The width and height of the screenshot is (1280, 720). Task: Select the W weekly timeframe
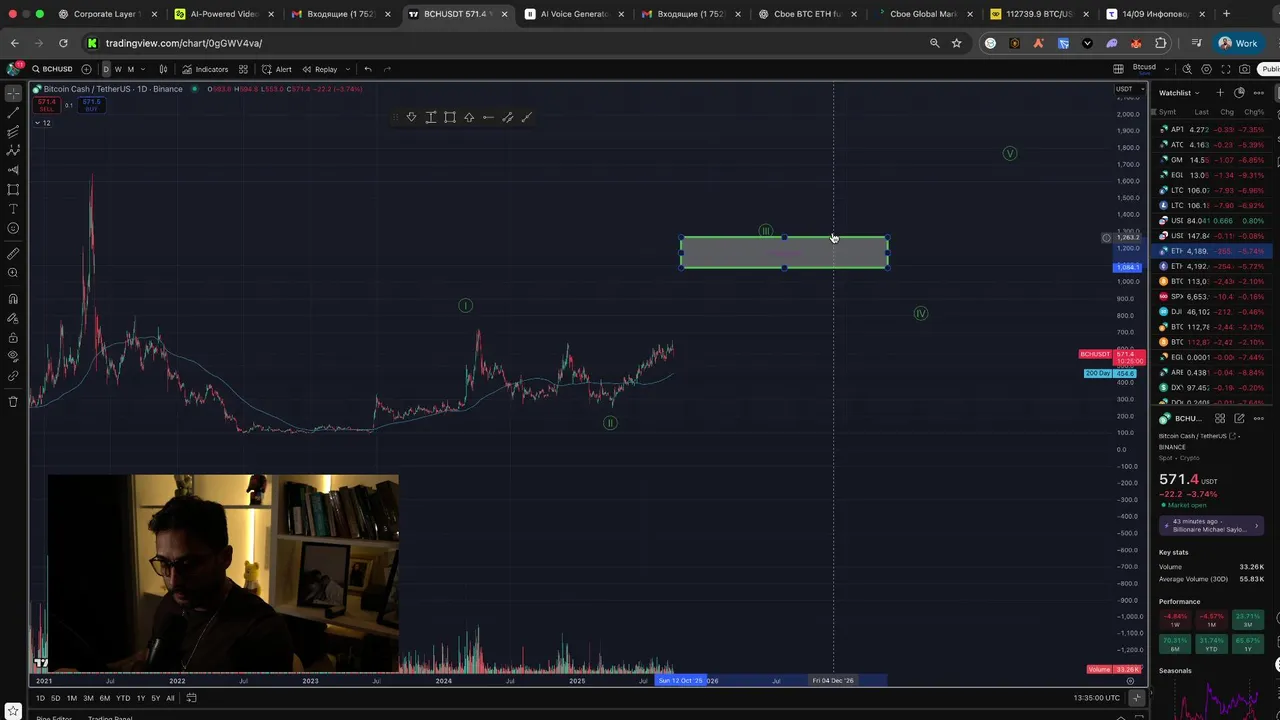(x=118, y=69)
